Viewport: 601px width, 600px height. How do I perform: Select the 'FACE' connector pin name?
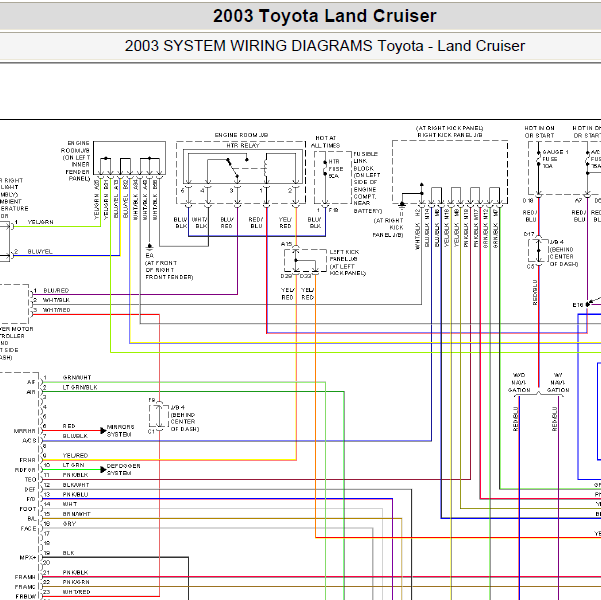click(x=28, y=528)
